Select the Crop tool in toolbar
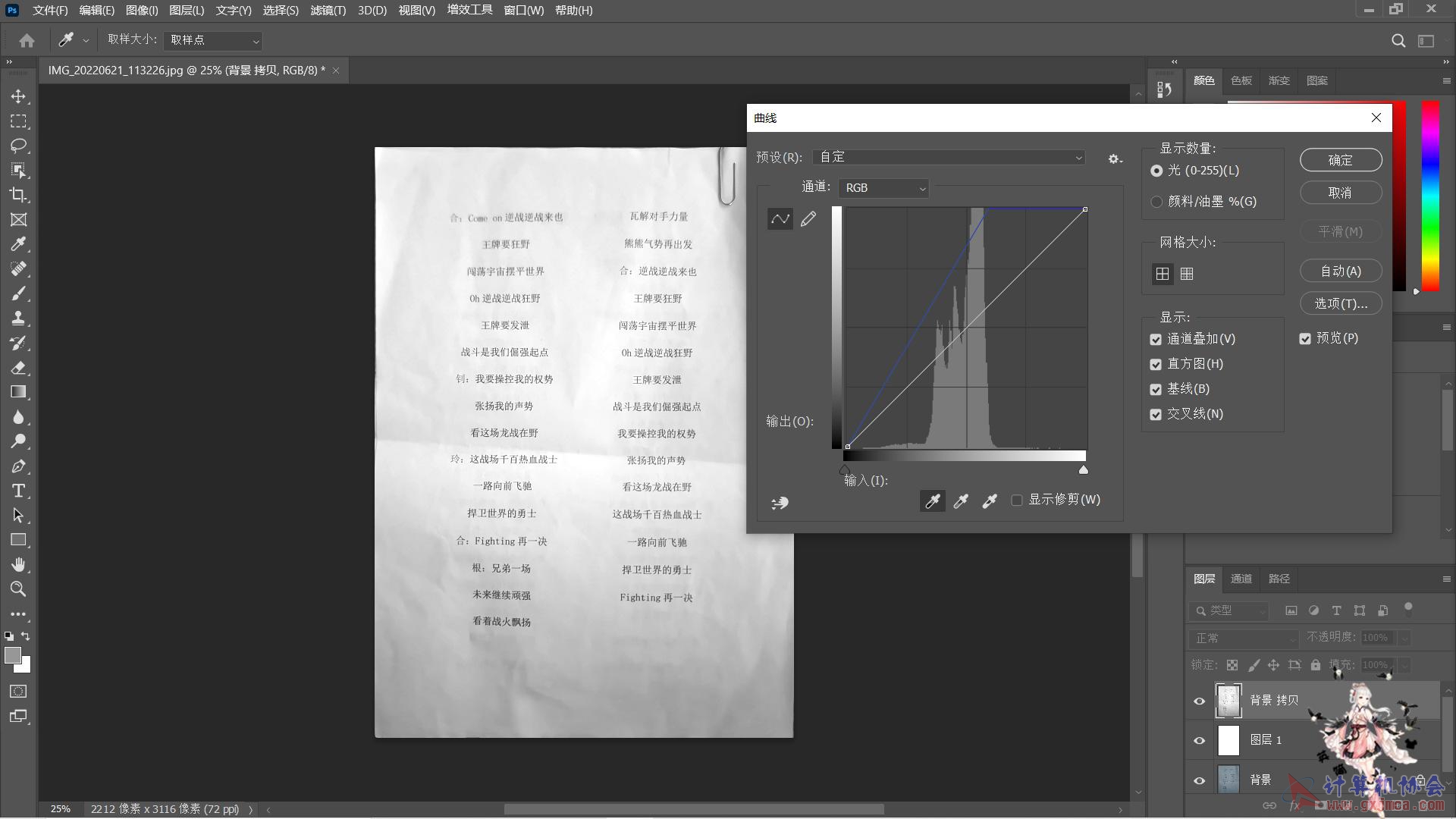 click(x=18, y=195)
